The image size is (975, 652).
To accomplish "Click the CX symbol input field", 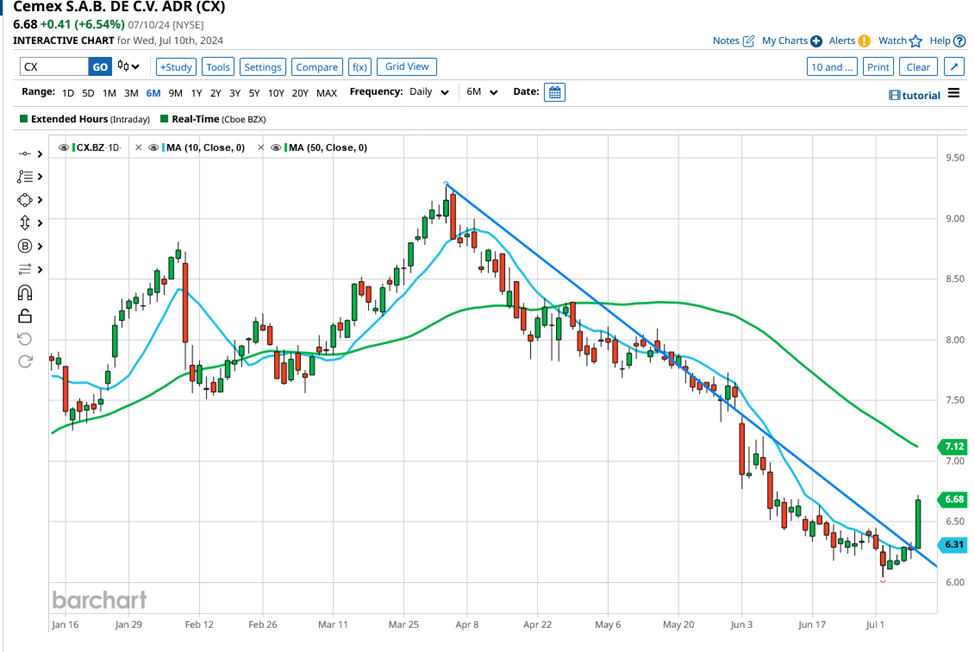I will click(x=53, y=67).
